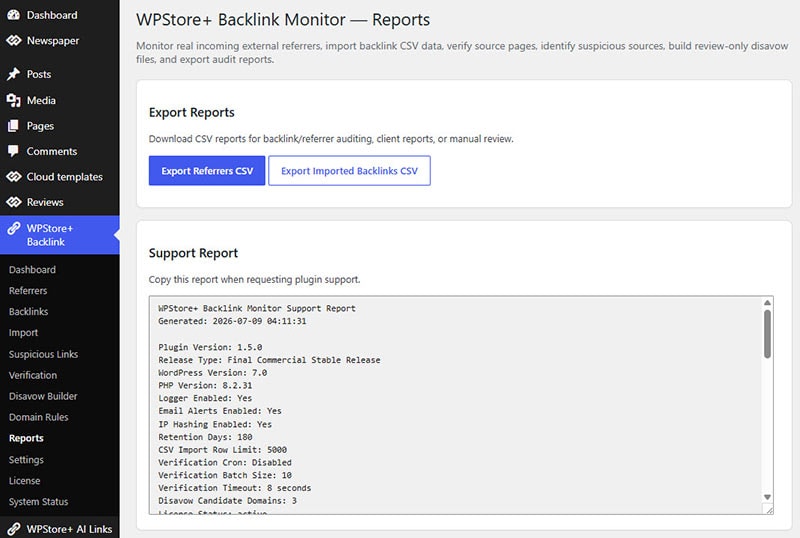This screenshot has width=800, height=538.
Task: Select the Reports submenu item
Action: point(26,438)
